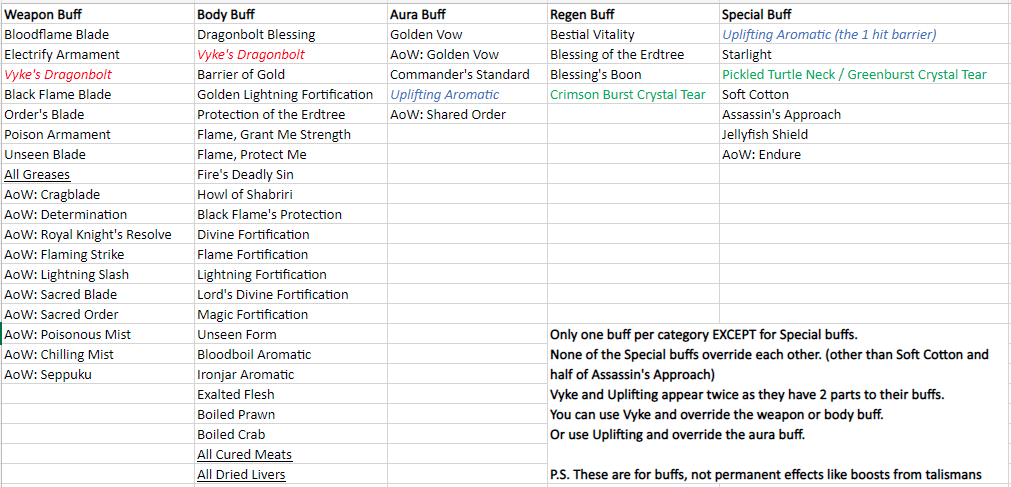
Task: Select the Bestial Vitality cell
Action: [x=592, y=35]
